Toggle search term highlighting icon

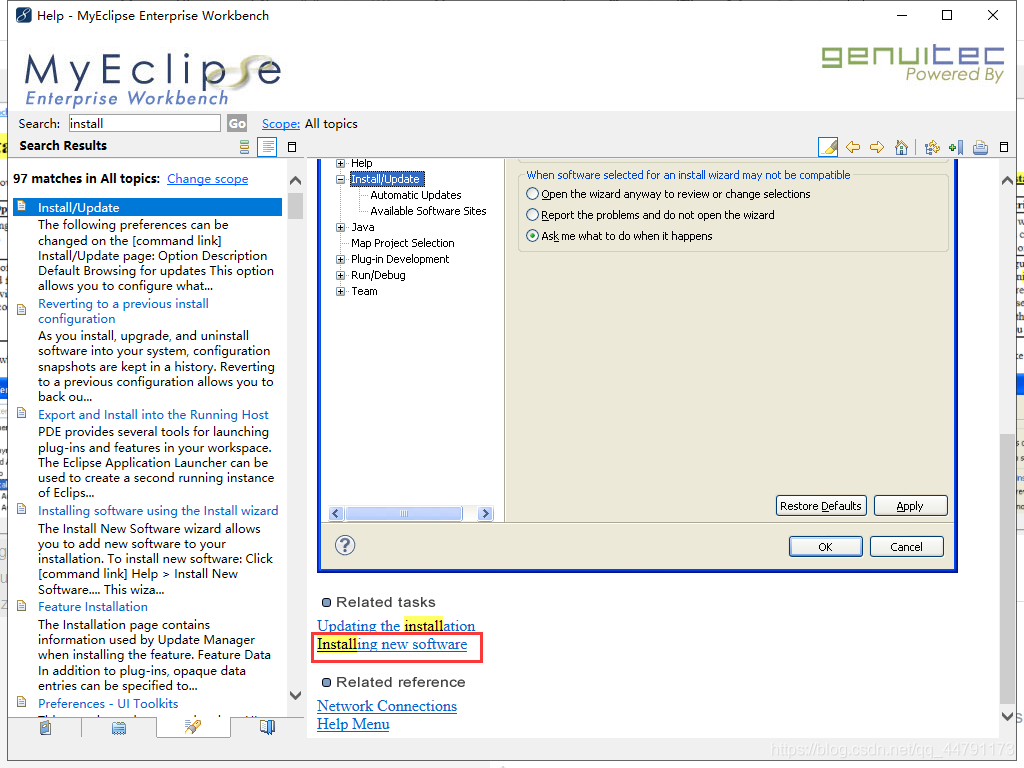click(827, 147)
